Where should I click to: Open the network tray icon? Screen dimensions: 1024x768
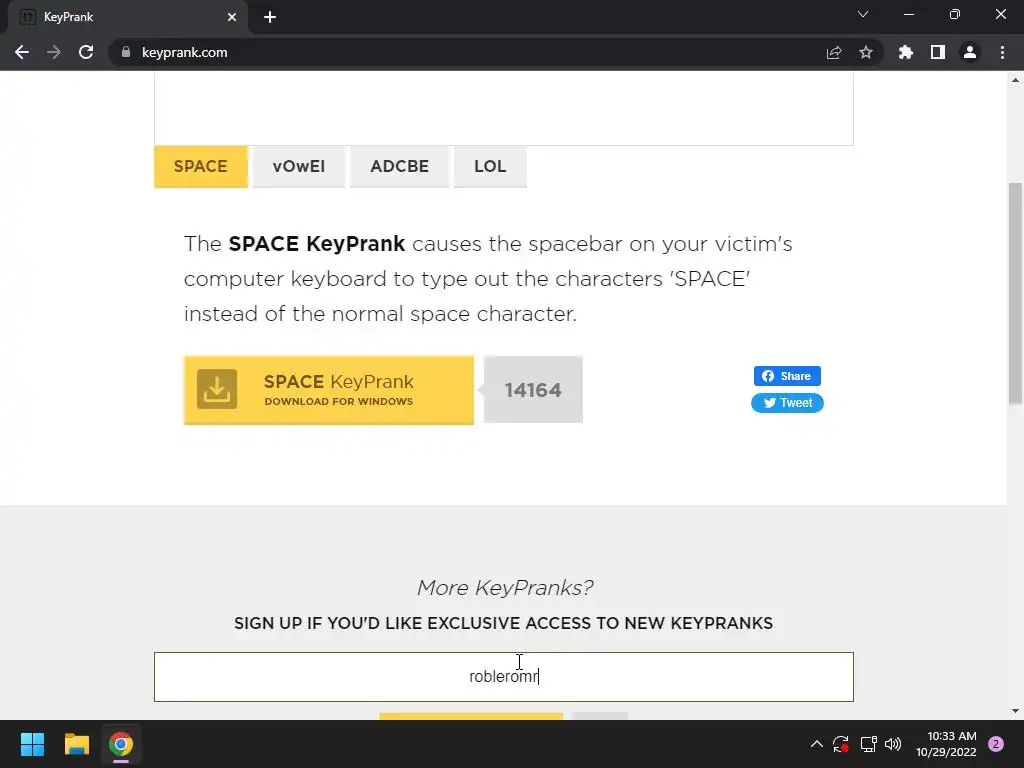868,744
